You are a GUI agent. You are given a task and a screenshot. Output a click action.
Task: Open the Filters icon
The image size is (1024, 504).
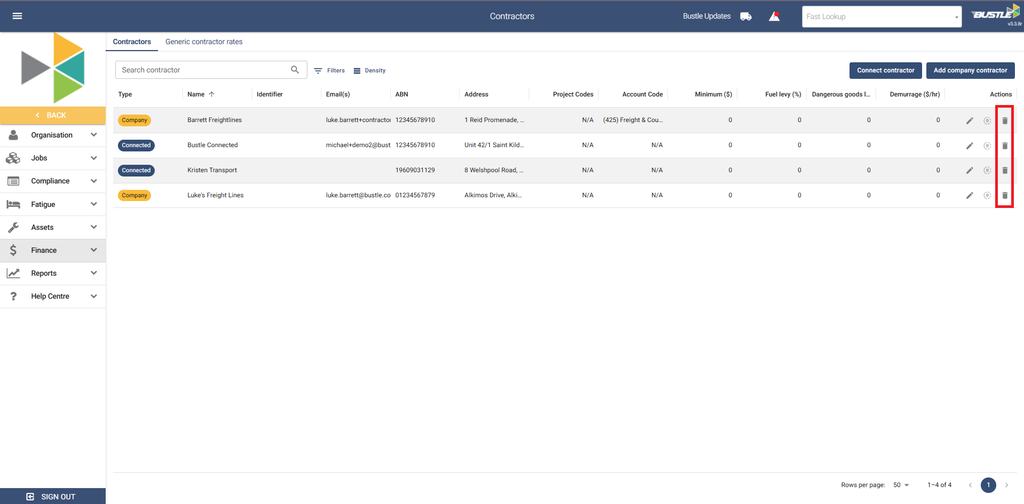click(x=319, y=71)
